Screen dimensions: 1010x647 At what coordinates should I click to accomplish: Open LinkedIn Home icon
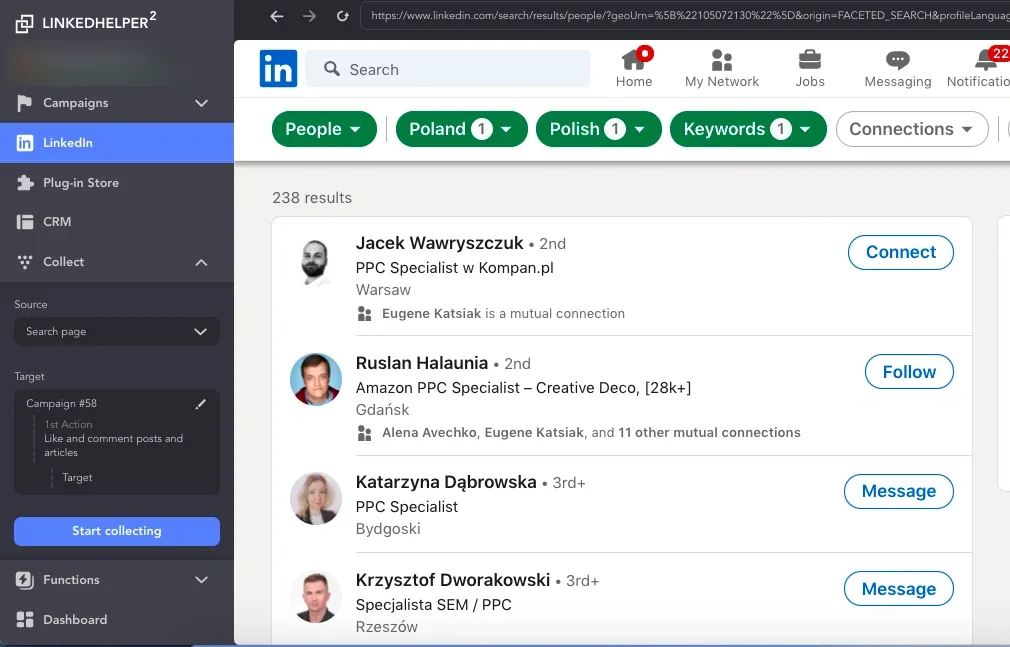point(634,60)
